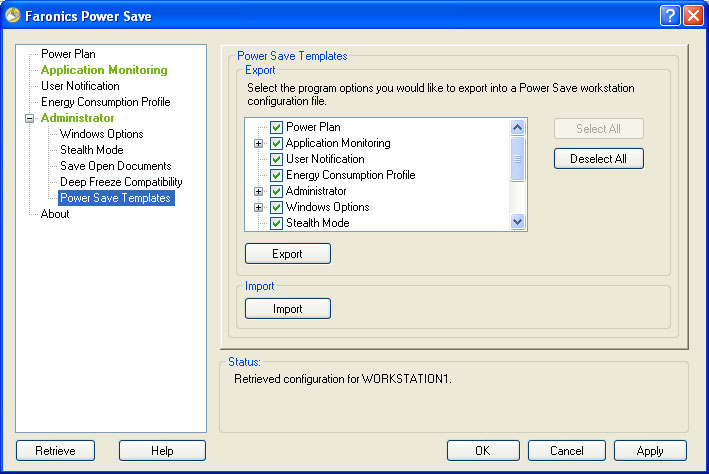Expand Application Monitoring in export list
This screenshot has height=474, width=709.
[x=258, y=143]
